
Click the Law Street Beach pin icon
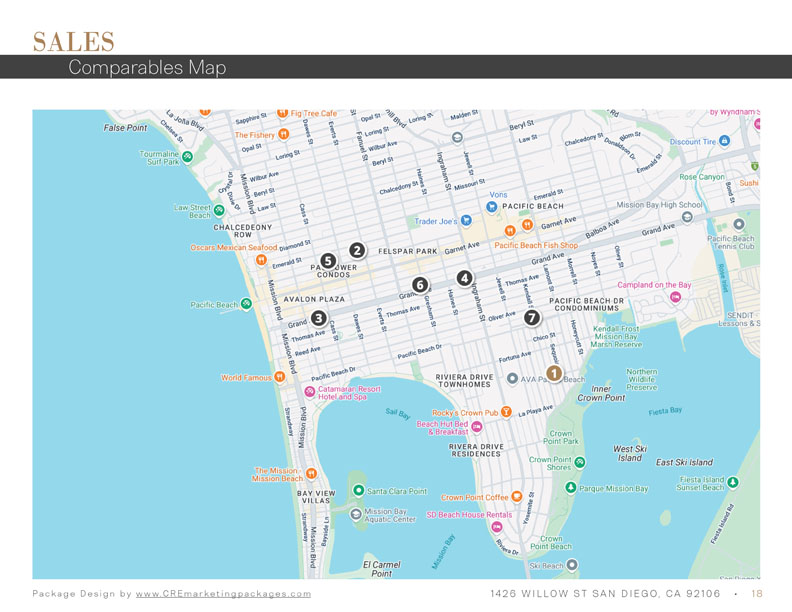[219, 210]
